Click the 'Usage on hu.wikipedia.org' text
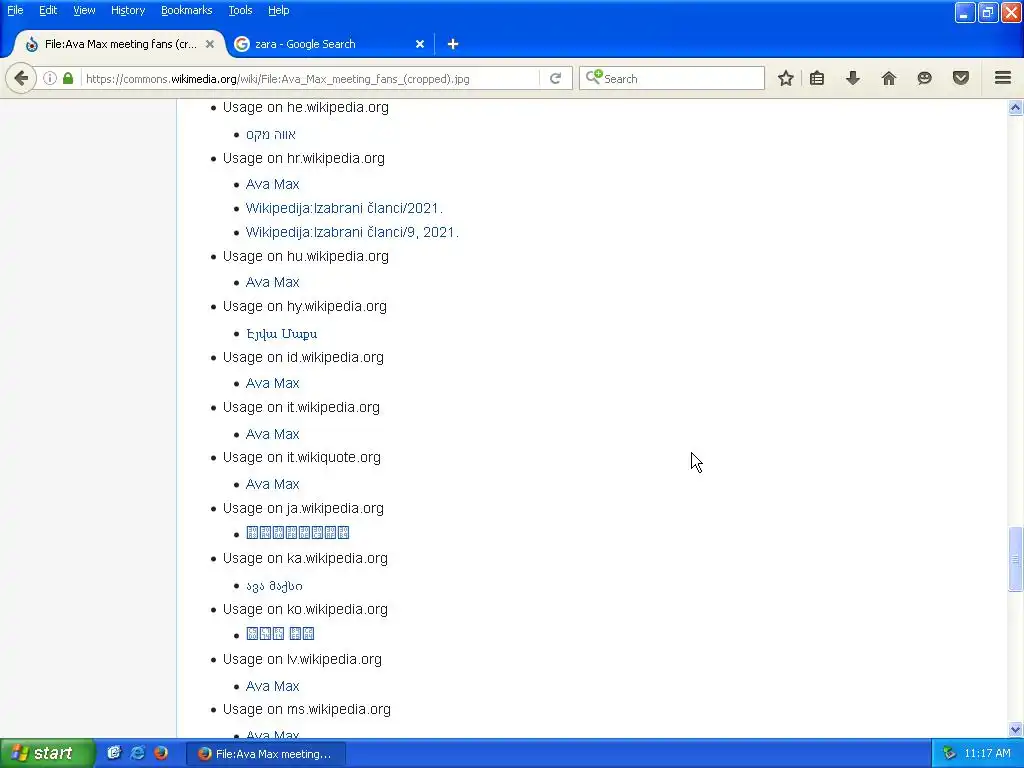The width and height of the screenshot is (1024, 768). [x=306, y=256]
